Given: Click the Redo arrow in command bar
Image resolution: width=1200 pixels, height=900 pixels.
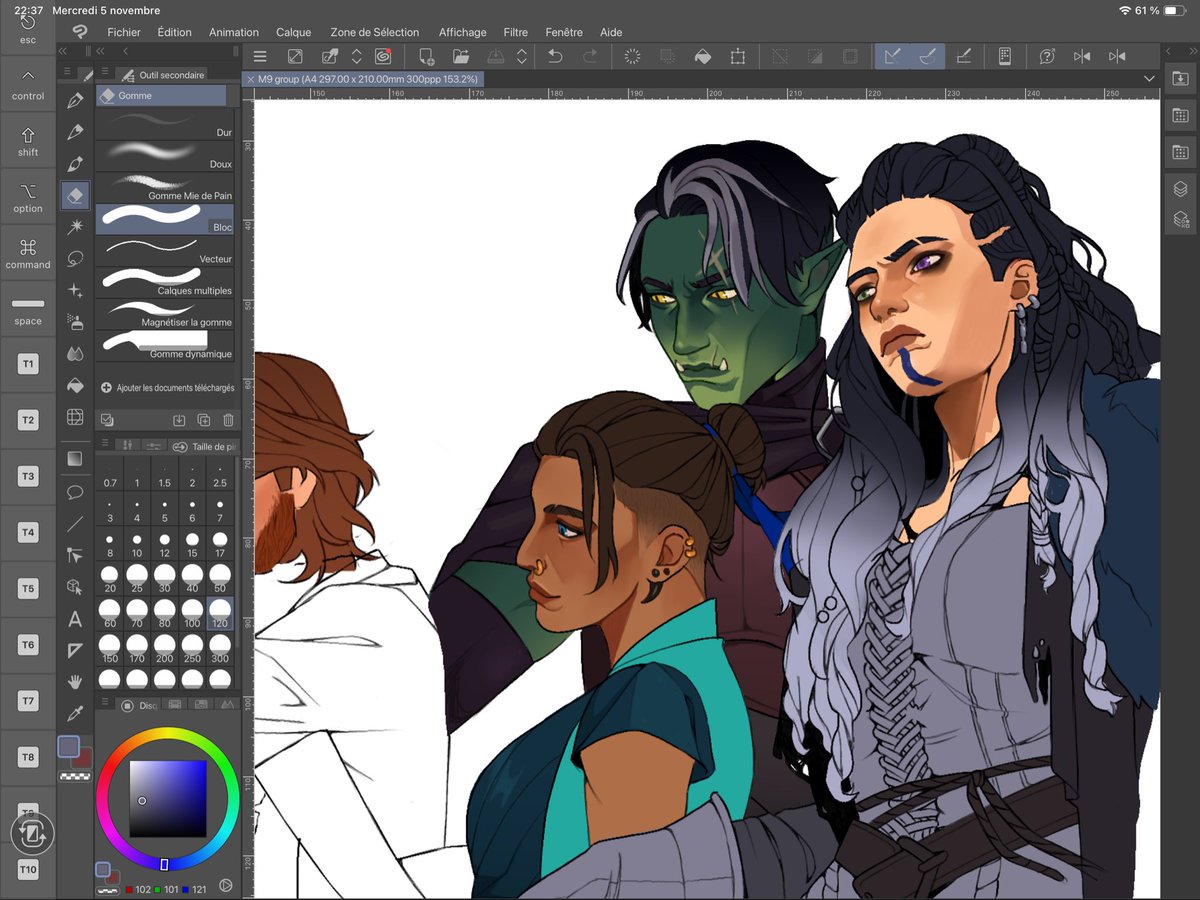Looking at the screenshot, I should [x=590, y=56].
